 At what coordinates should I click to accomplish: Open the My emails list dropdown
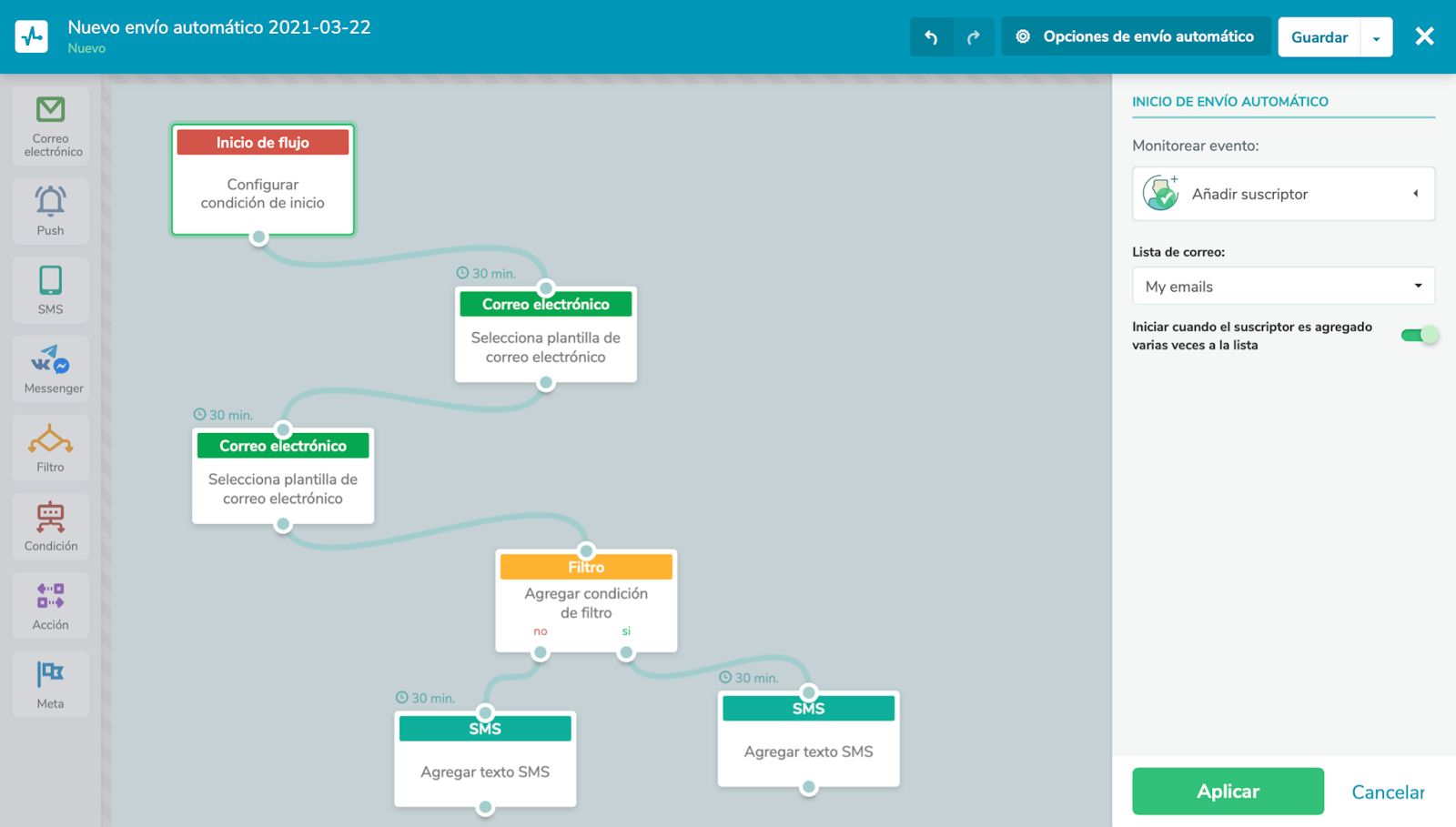[x=1282, y=286]
